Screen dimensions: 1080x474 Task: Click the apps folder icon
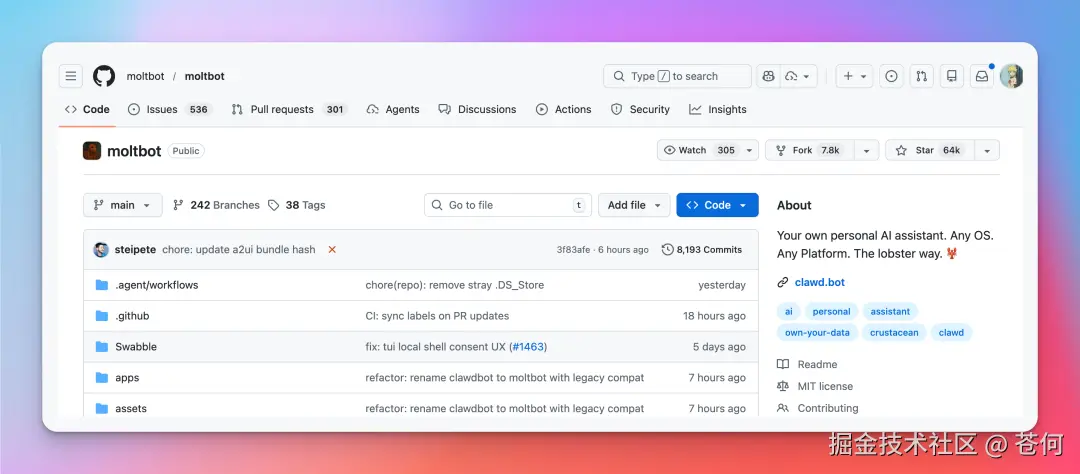(x=102, y=378)
